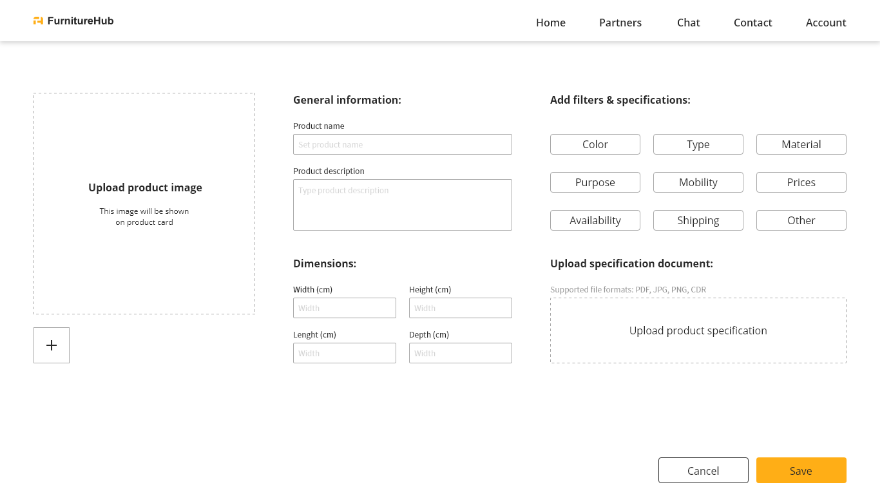Open the Chat section
The width and height of the screenshot is (880, 496).
pyautogui.click(x=688, y=22)
